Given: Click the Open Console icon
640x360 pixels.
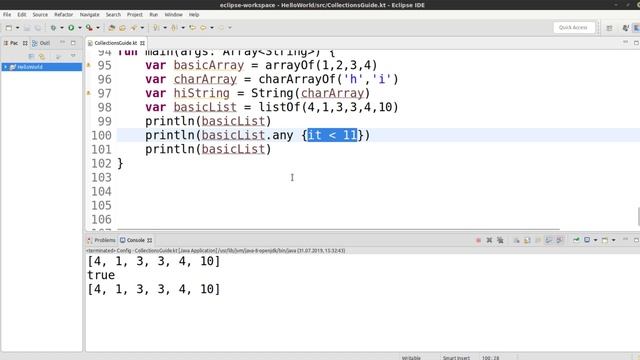Looking at the screenshot, I should 605,240.
